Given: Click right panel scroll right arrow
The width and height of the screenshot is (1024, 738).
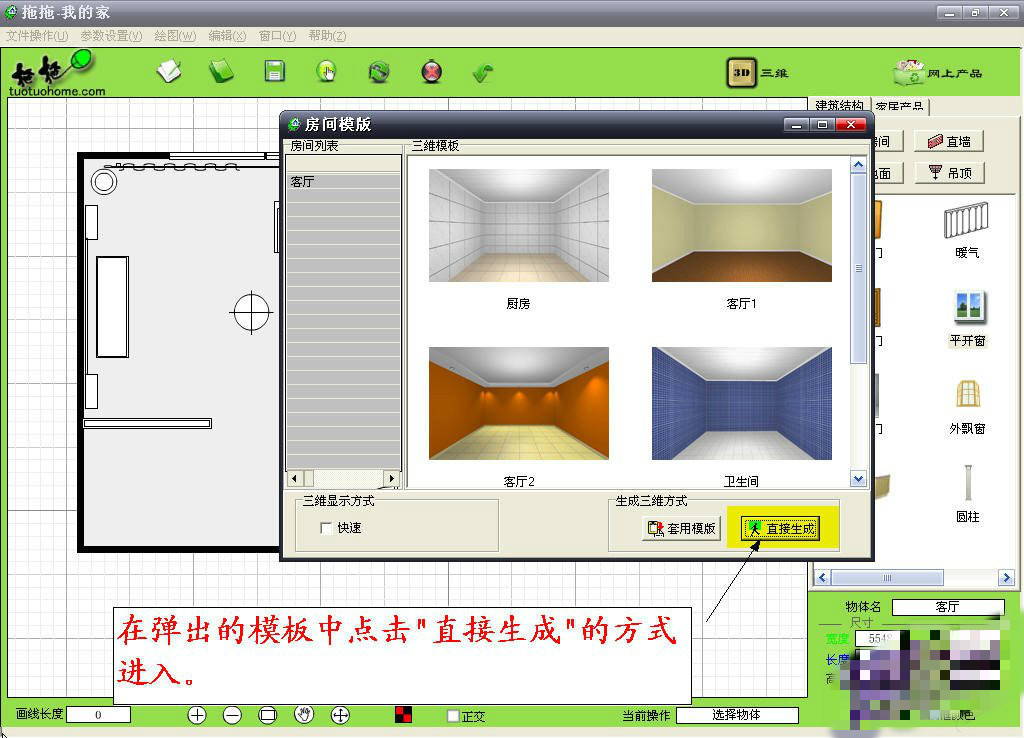Looking at the screenshot, I should click(x=1006, y=577).
